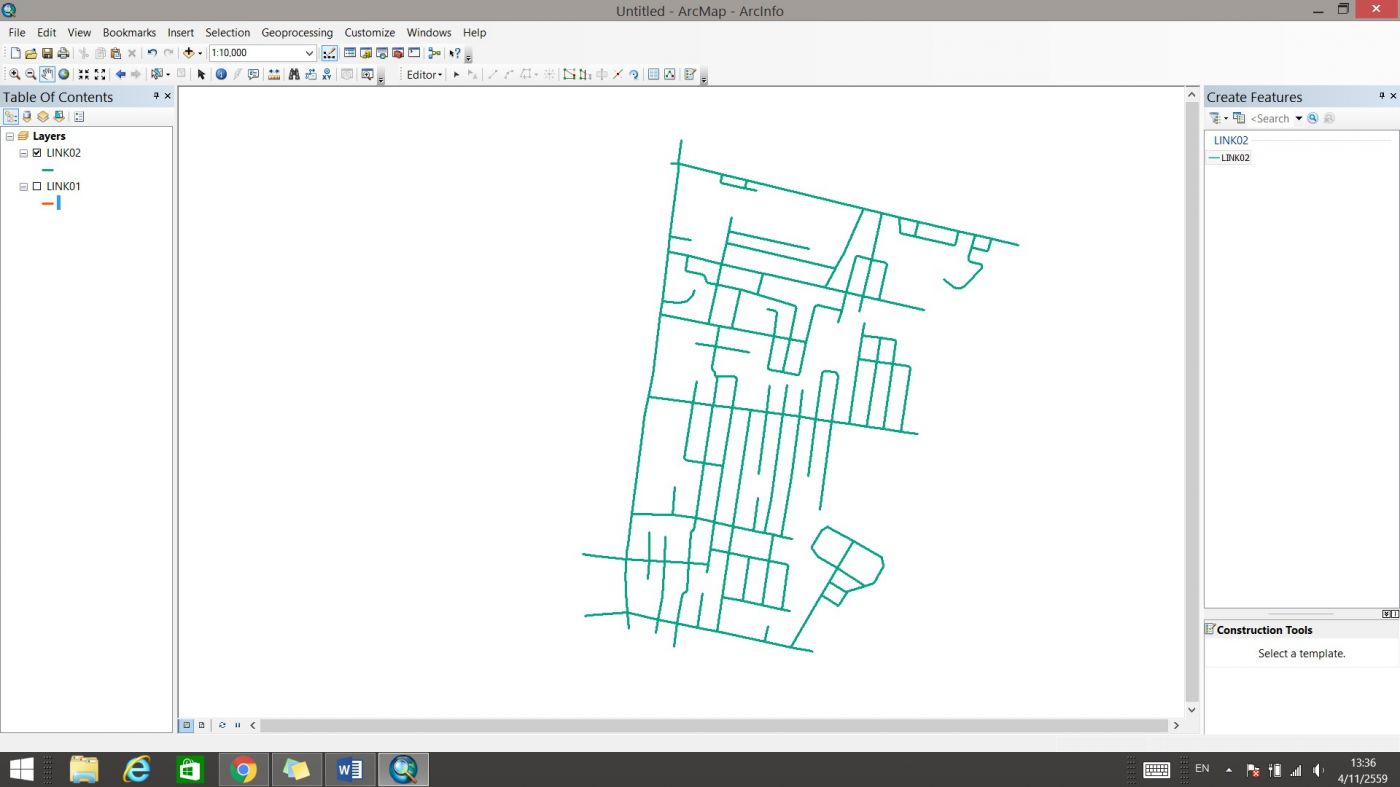
Task: Open the map scale dropdown
Action: [309, 53]
